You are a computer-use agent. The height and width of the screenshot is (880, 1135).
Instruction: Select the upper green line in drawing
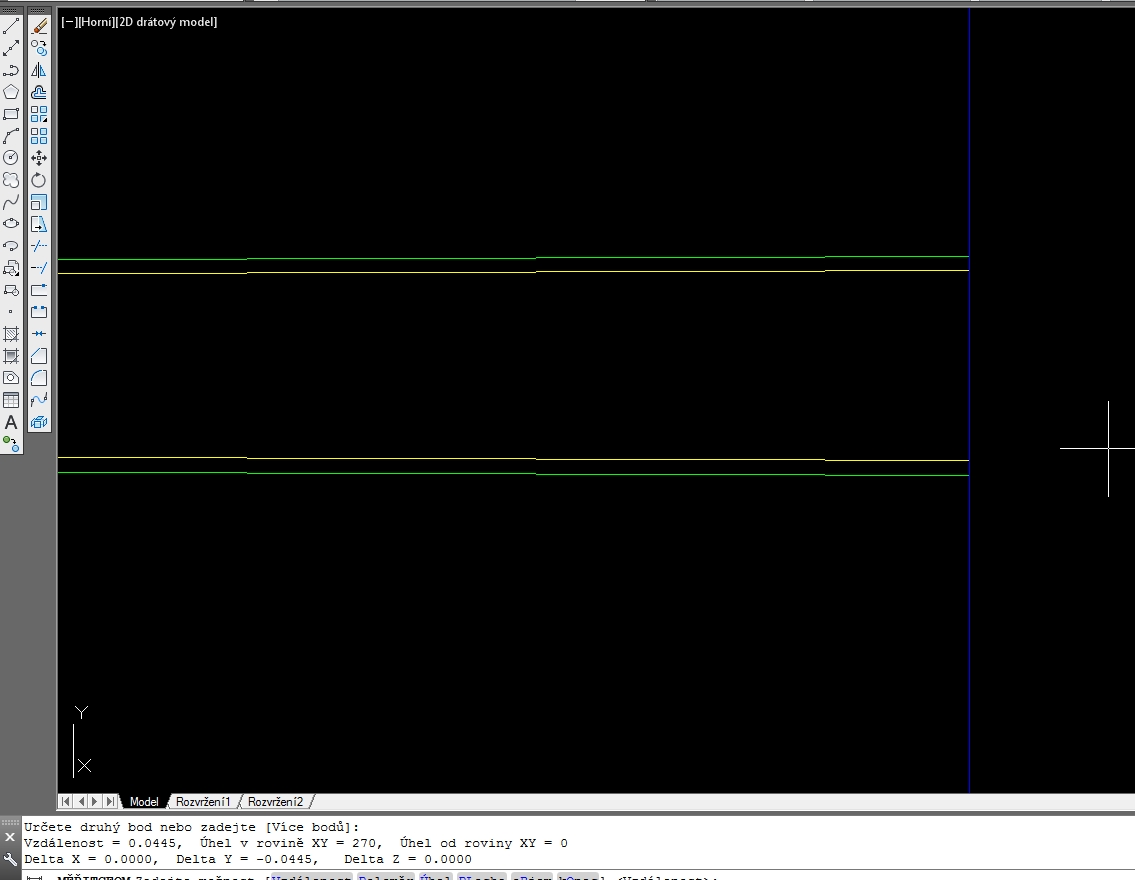tap(513, 258)
